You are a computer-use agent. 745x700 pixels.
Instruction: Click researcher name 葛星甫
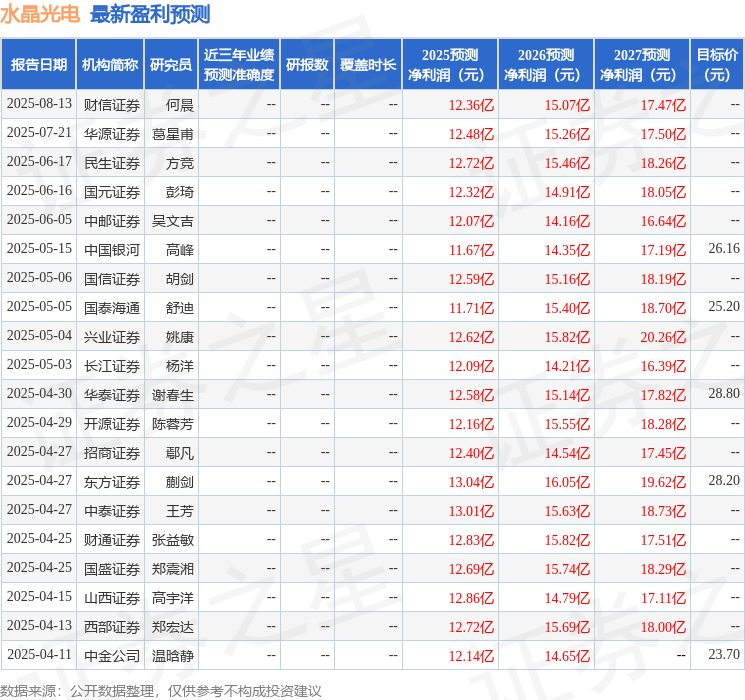[x=172, y=134]
